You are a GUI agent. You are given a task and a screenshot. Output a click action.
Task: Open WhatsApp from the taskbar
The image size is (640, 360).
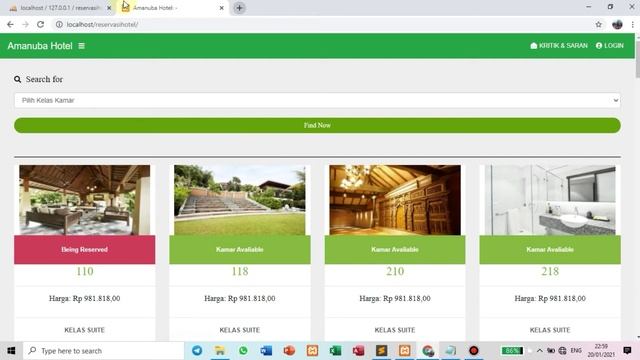[x=243, y=351]
